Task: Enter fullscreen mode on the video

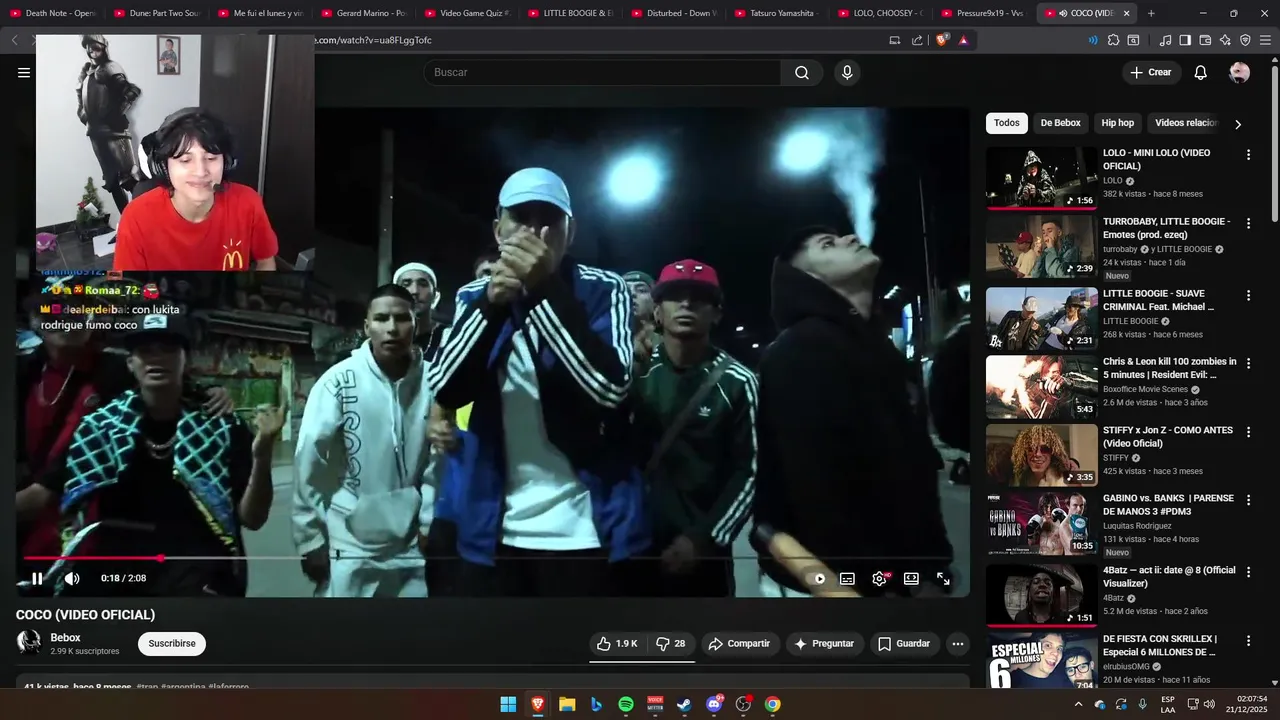Action: point(943,578)
